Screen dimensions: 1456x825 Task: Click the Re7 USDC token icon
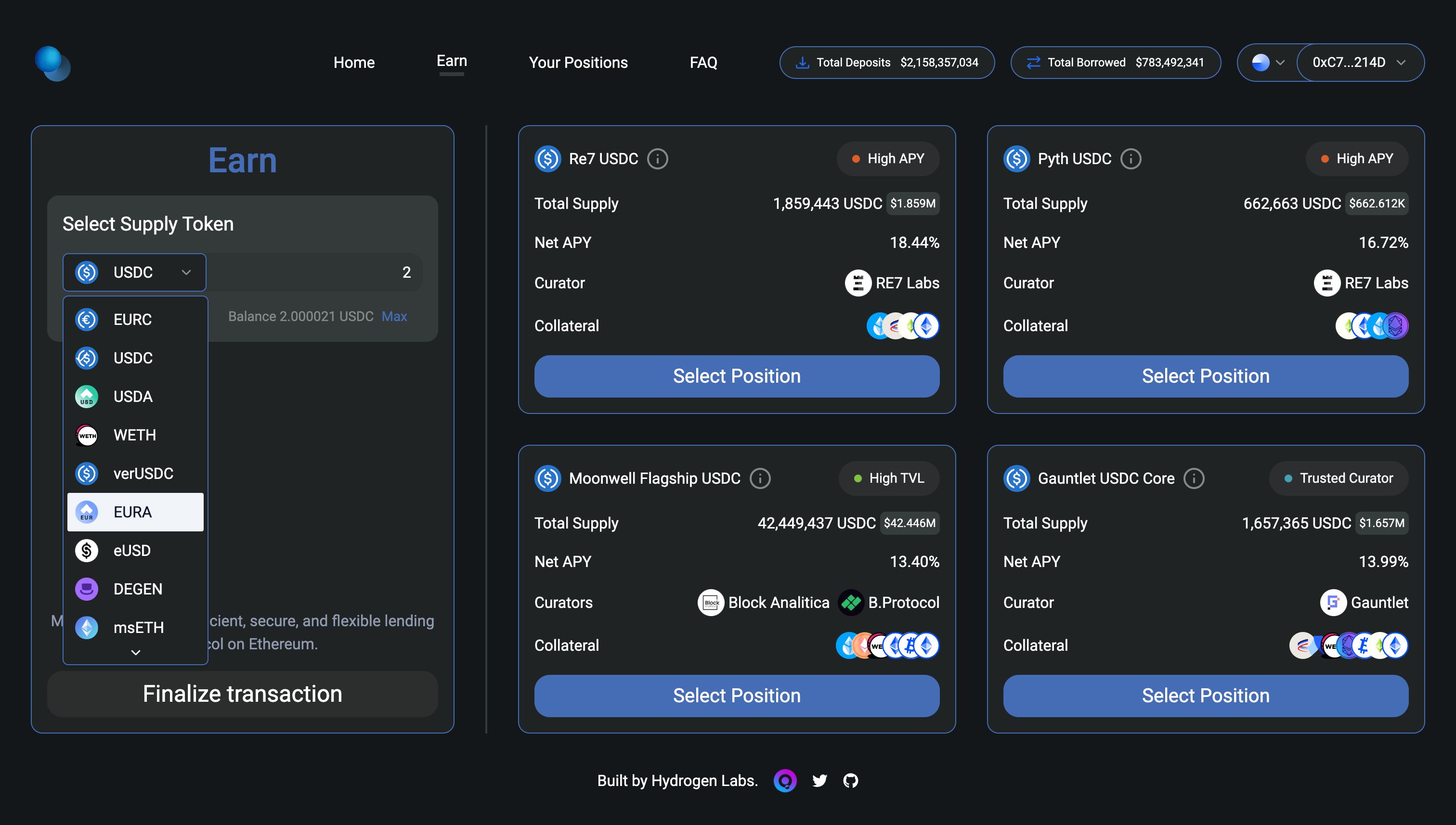(547, 159)
